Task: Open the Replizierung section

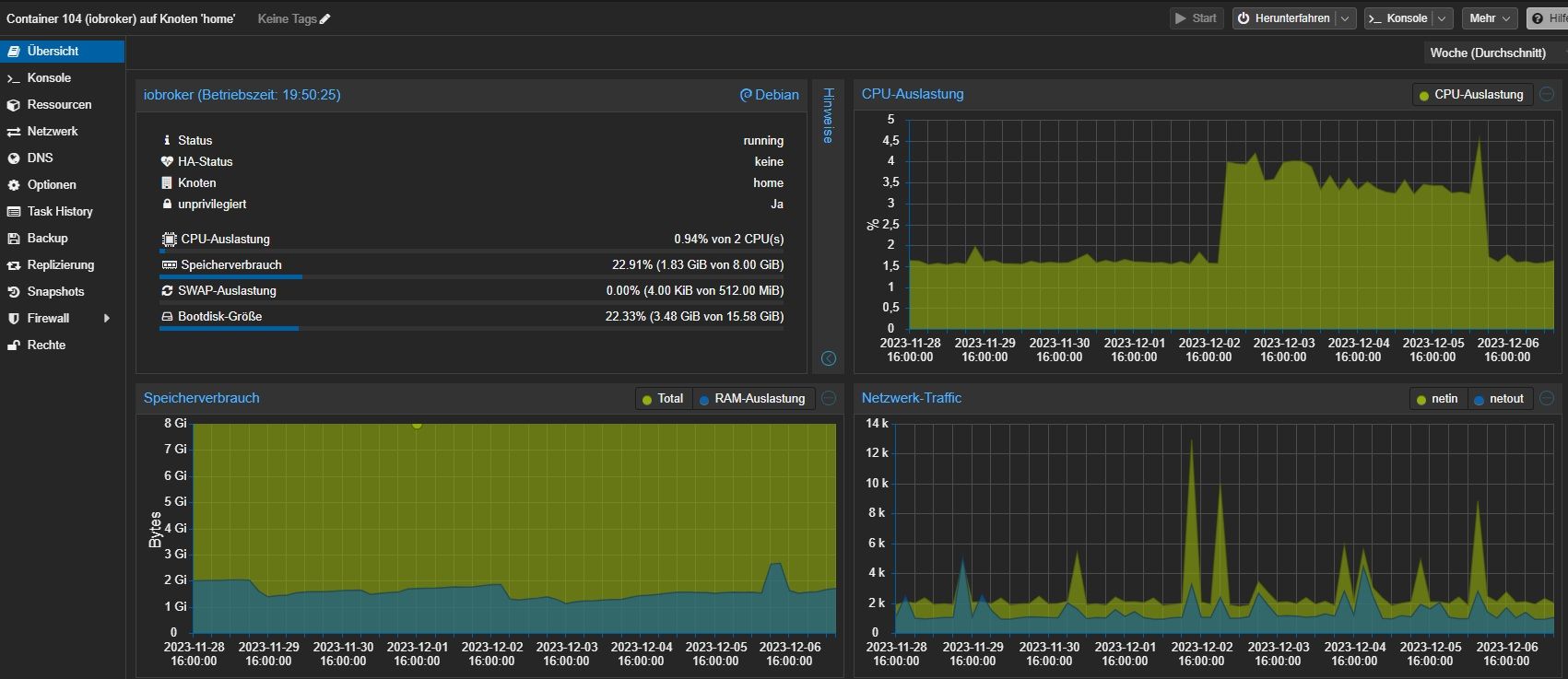Action: coord(62,265)
